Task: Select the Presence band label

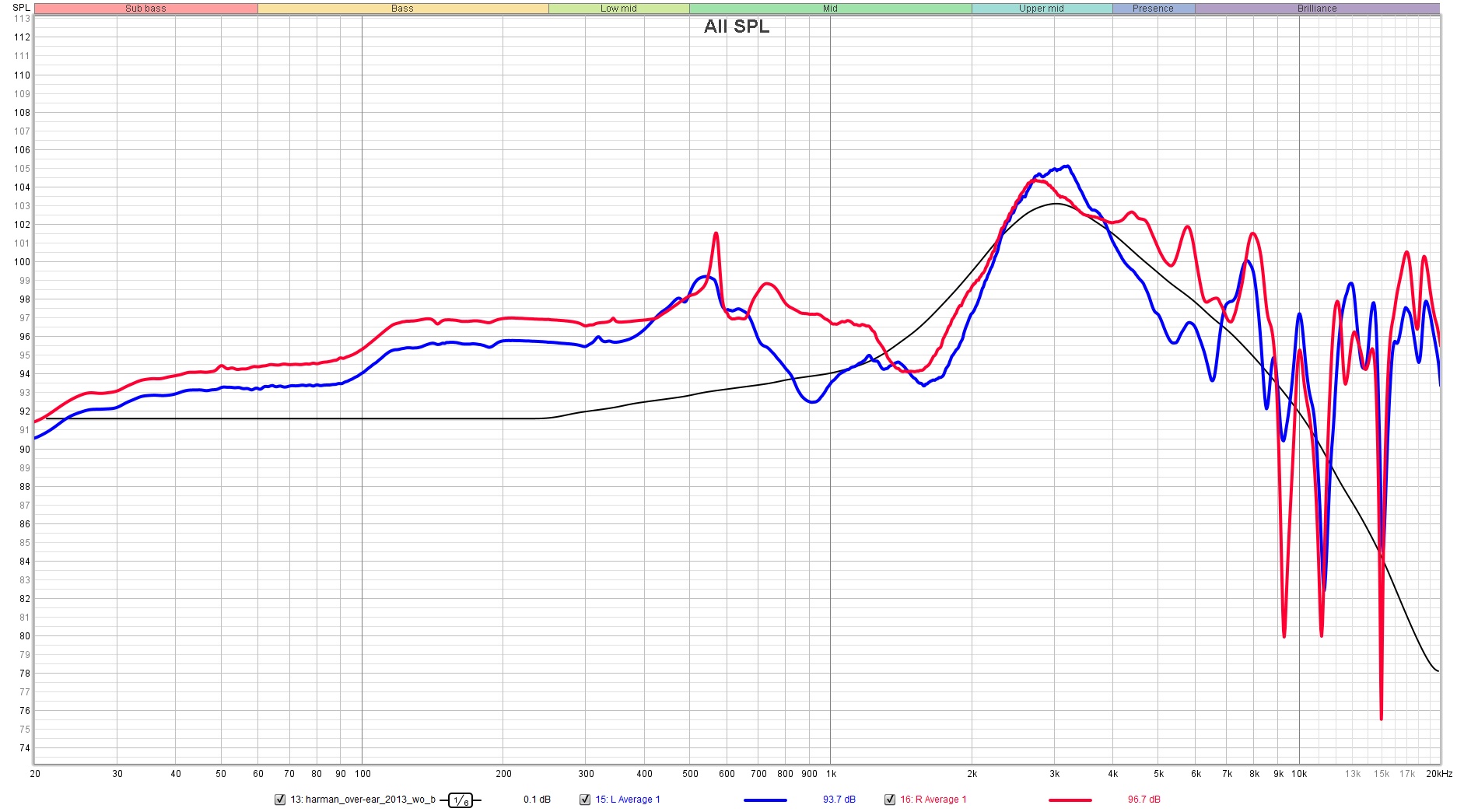Action: coord(1154,9)
